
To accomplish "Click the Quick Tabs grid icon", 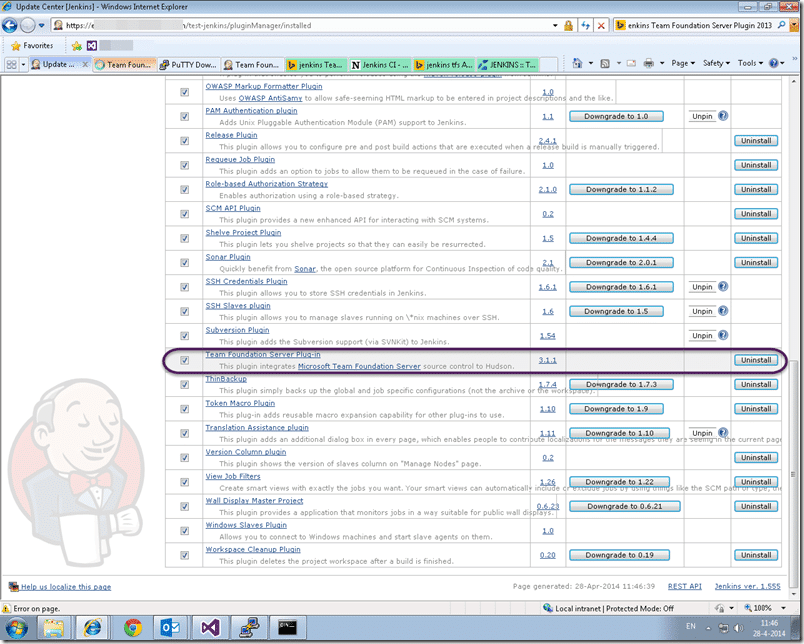I will [x=11, y=65].
